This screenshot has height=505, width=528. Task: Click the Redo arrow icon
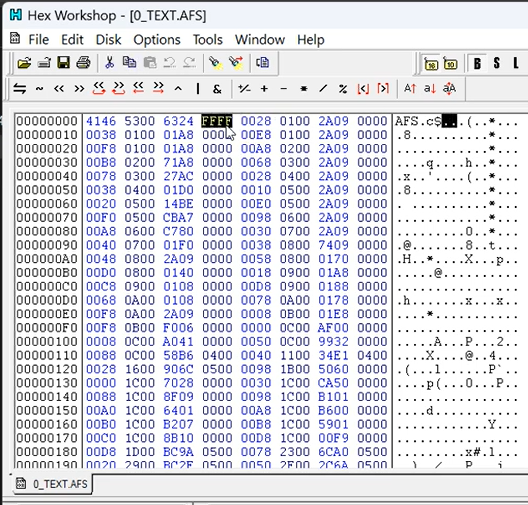(x=189, y=63)
